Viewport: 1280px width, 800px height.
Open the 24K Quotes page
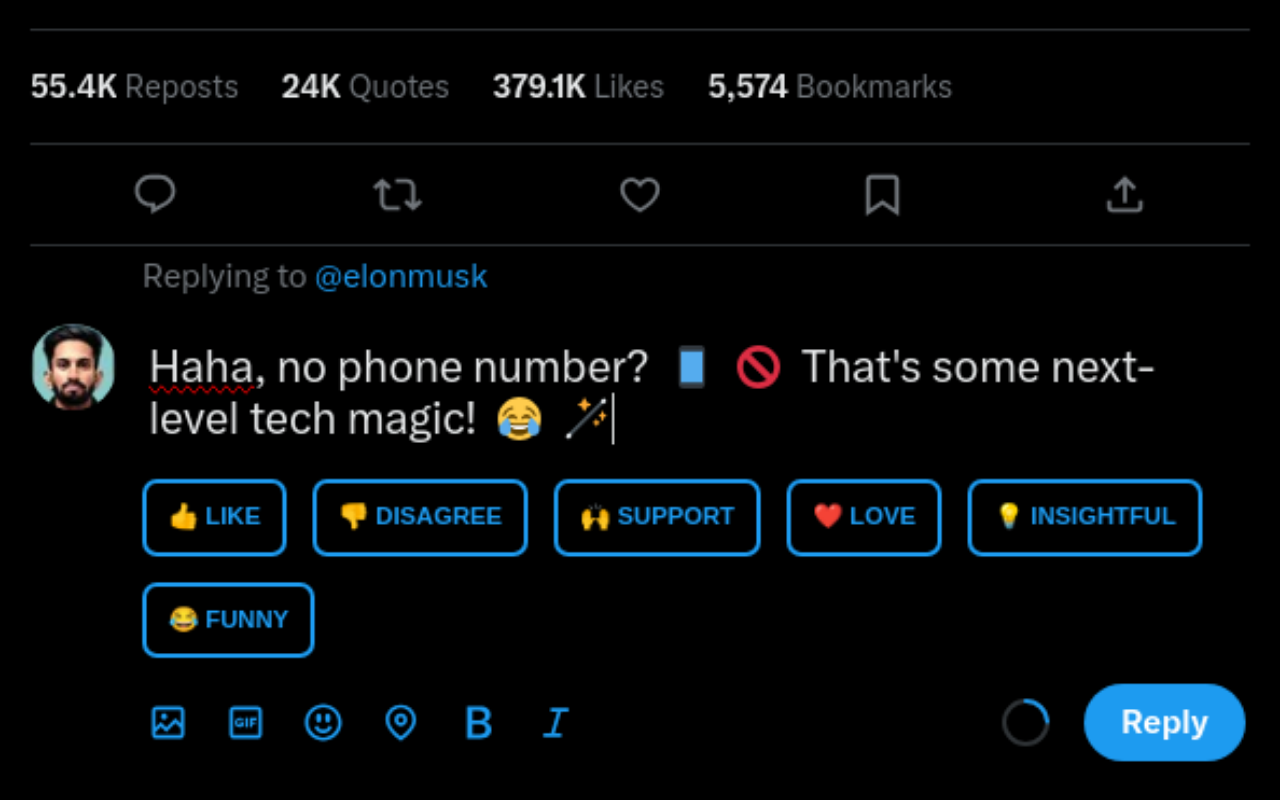pos(363,86)
